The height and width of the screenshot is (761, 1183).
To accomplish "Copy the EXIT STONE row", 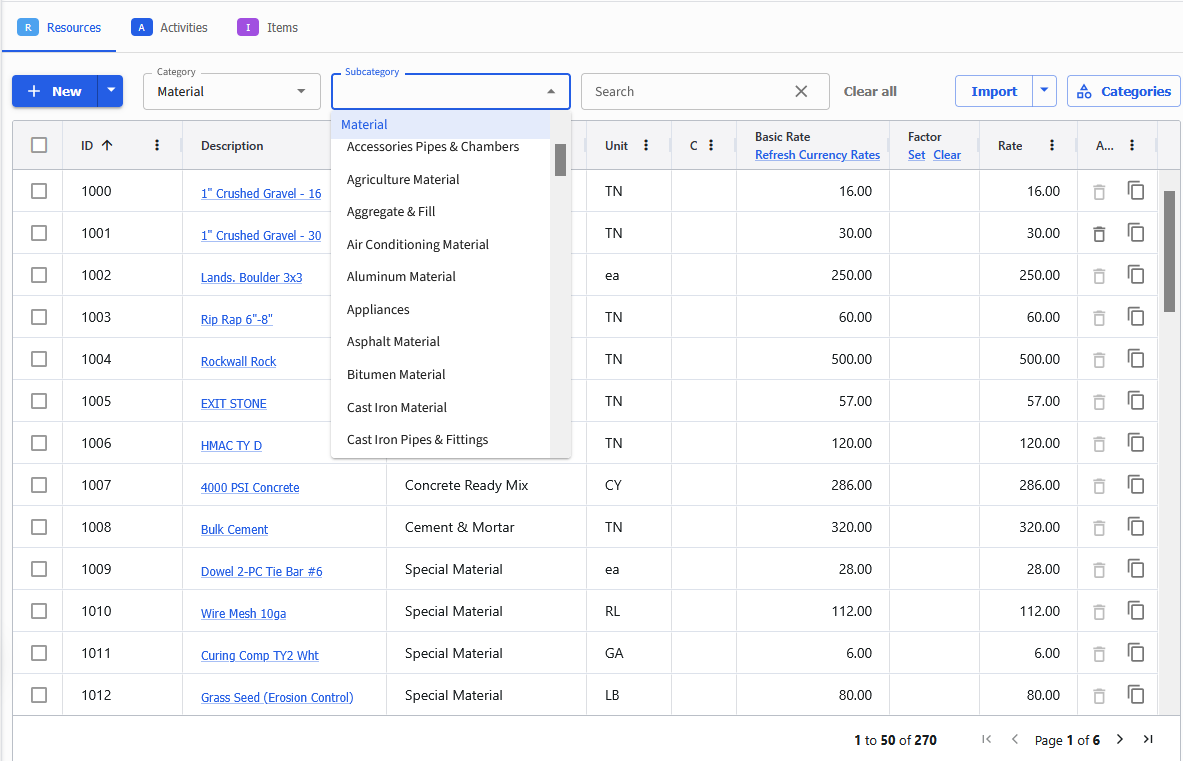I will point(1135,401).
